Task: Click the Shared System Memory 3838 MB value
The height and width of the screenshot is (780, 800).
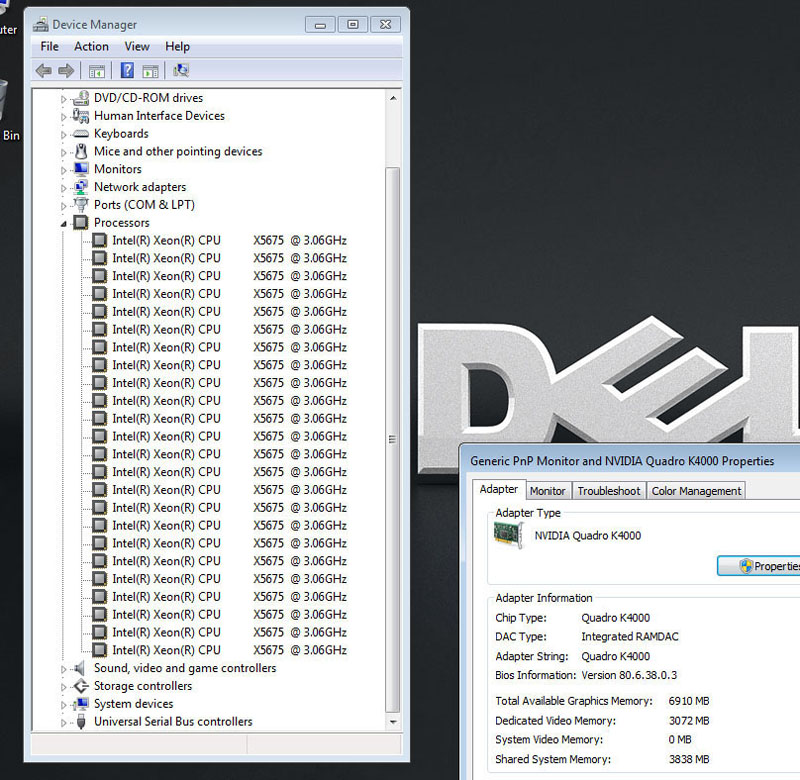Action: point(689,759)
